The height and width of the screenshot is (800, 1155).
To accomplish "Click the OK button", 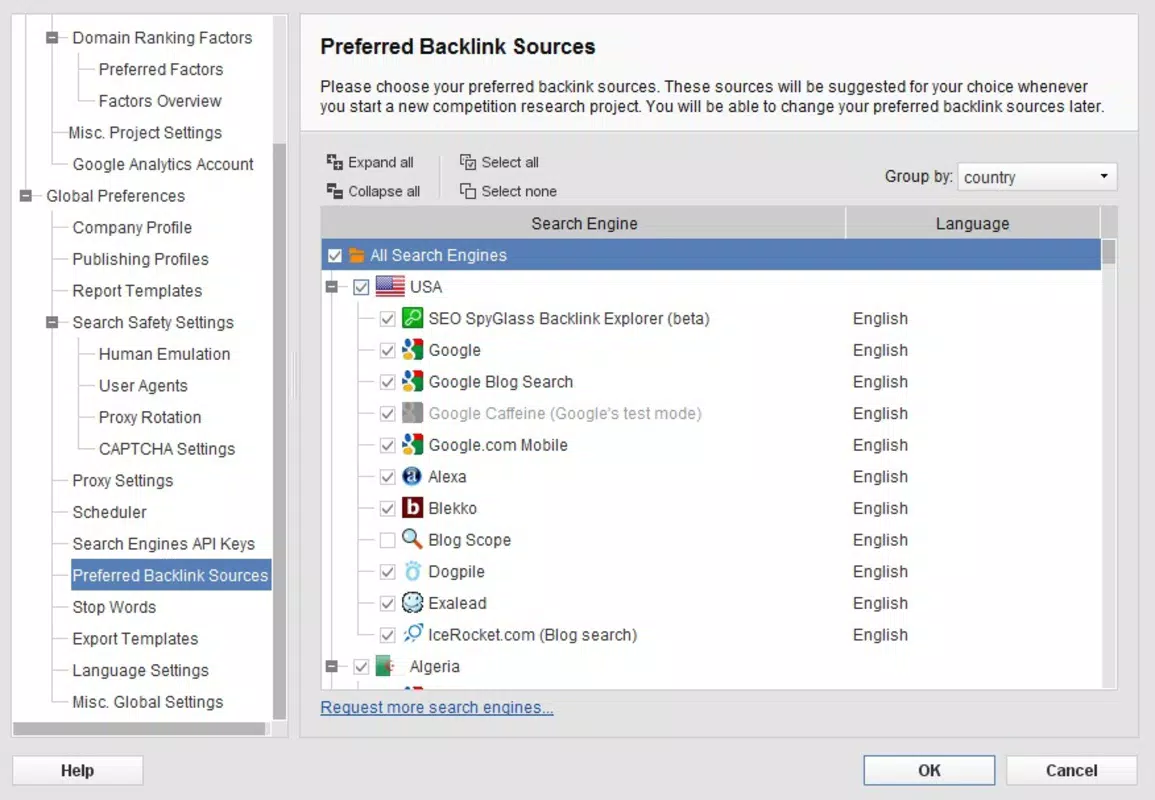I will (x=929, y=771).
